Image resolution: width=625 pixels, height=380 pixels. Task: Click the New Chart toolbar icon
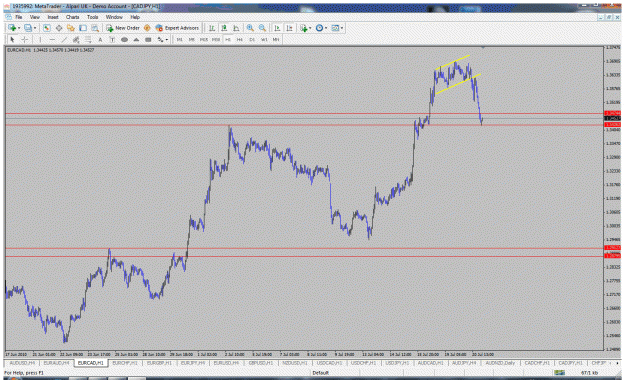[x=12, y=28]
